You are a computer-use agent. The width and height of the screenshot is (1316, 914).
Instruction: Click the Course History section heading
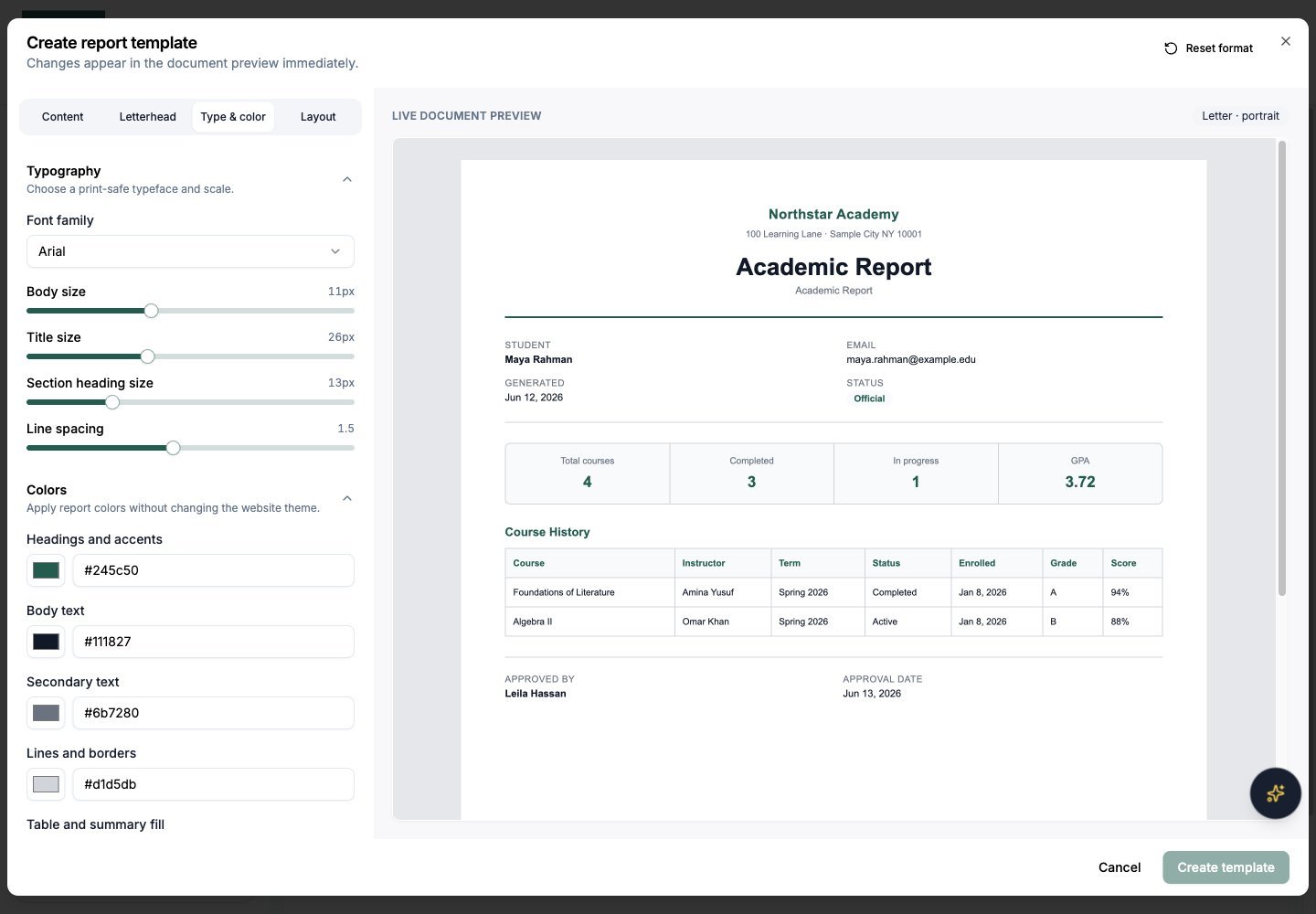(x=547, y=532)
